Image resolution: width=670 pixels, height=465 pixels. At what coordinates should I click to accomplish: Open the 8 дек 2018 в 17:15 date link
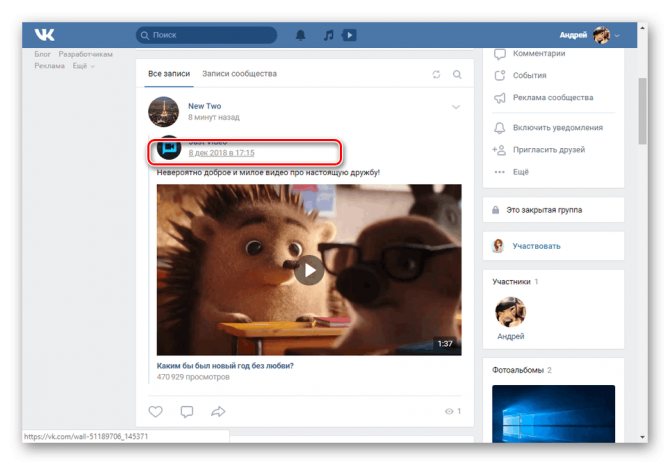221,153
